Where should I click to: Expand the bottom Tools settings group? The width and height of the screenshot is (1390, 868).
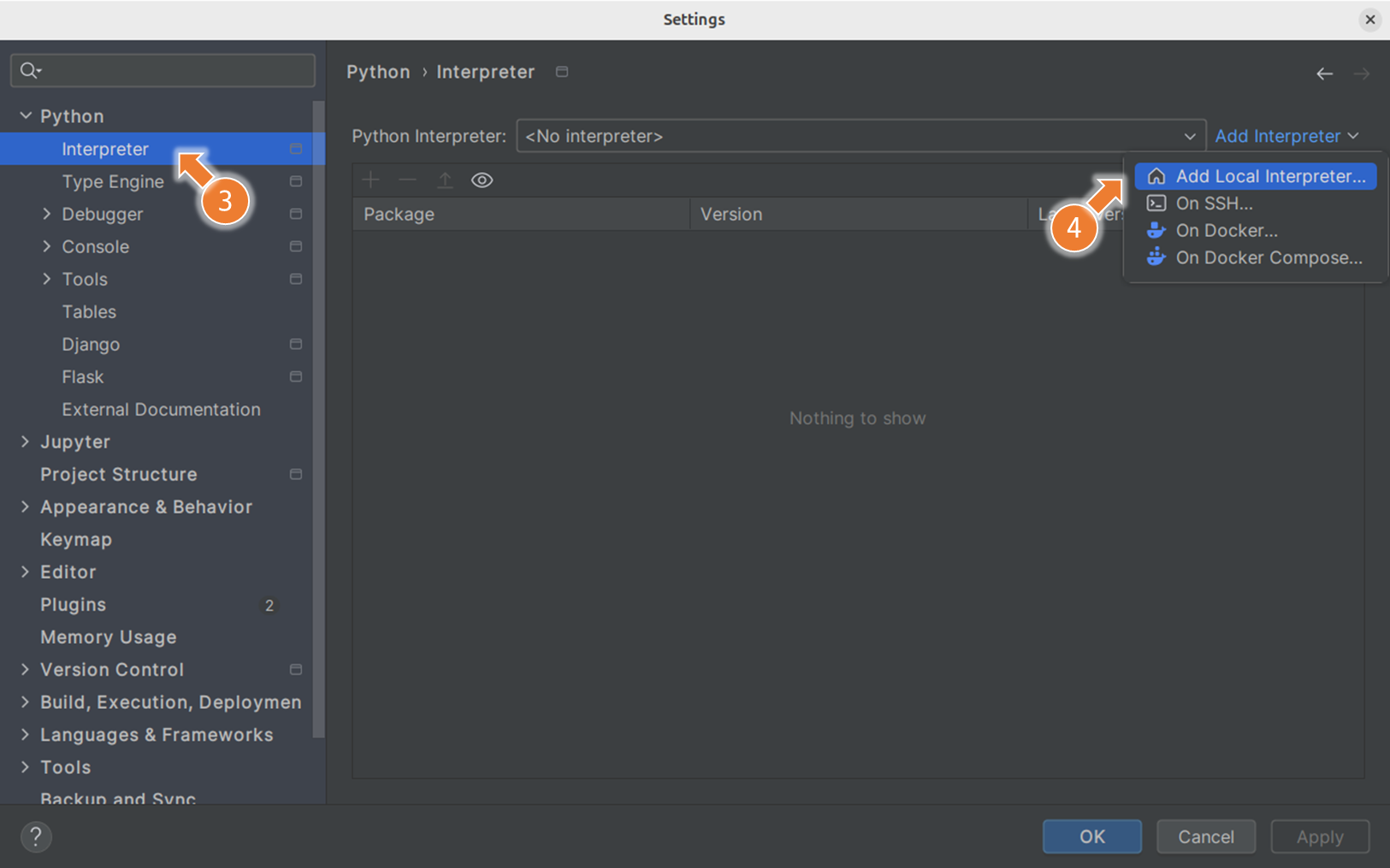(x=26, y=767)
